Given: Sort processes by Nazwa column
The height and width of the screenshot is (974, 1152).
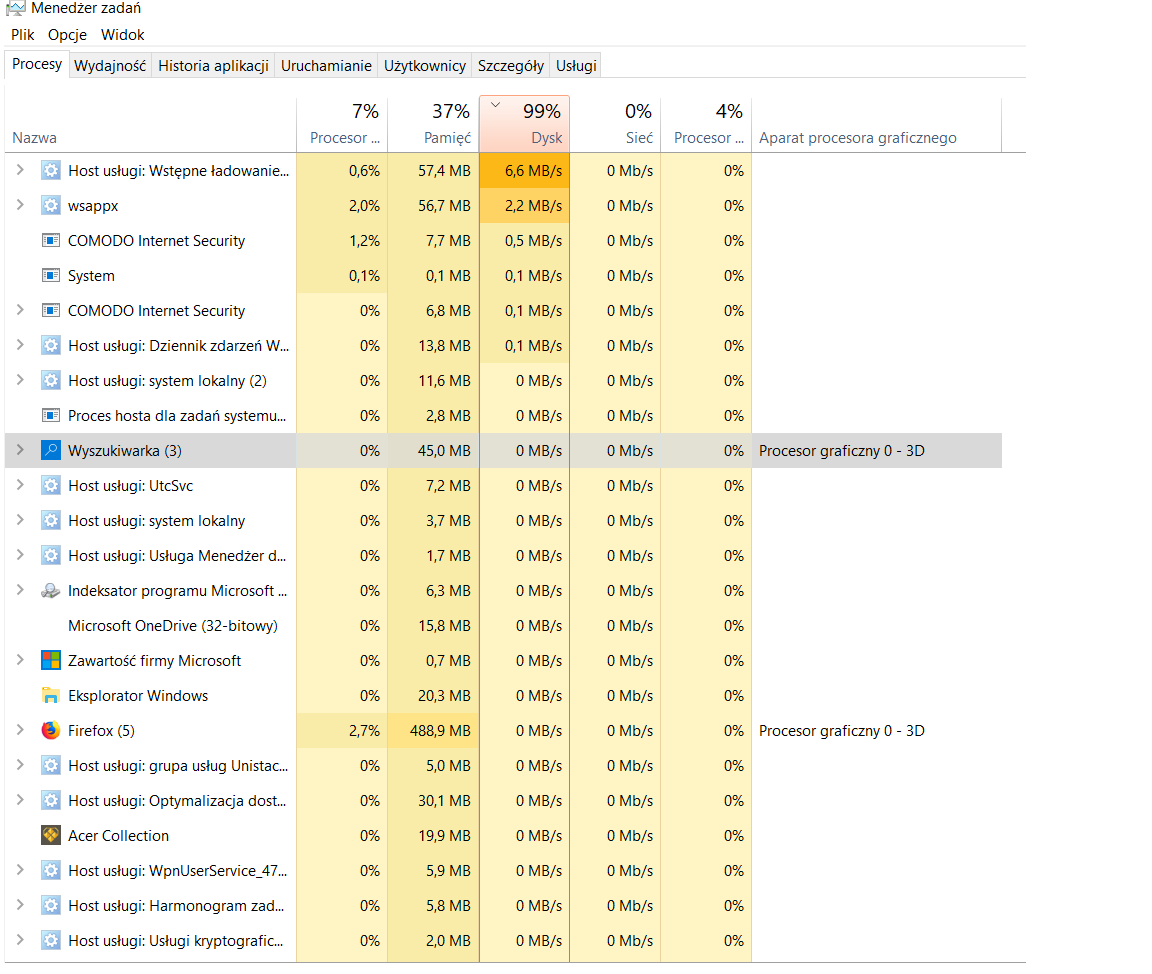Looking at the screenshot, I should click(35, 138).
